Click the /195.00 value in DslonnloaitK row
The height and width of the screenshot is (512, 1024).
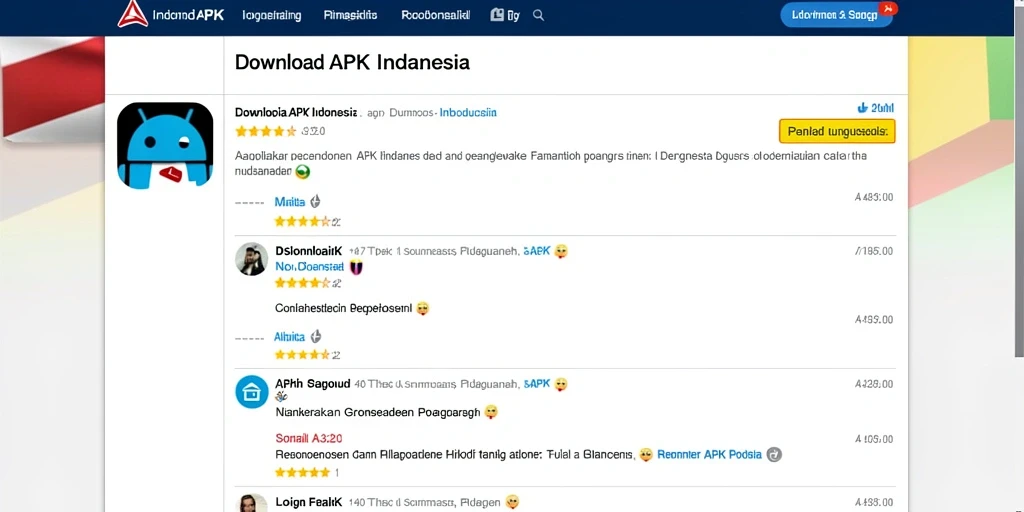[874, 251]
